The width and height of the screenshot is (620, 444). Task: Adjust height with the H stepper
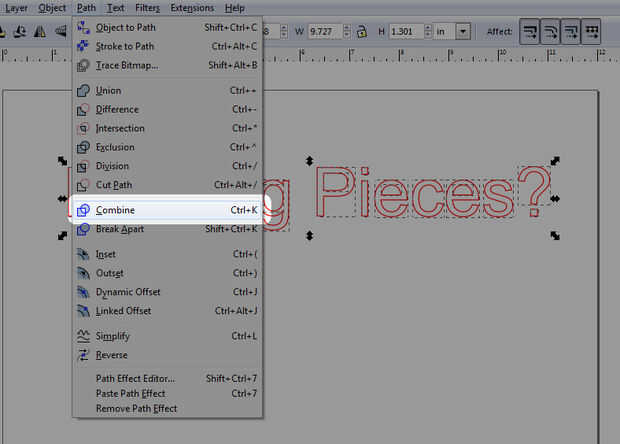point(428,31)
